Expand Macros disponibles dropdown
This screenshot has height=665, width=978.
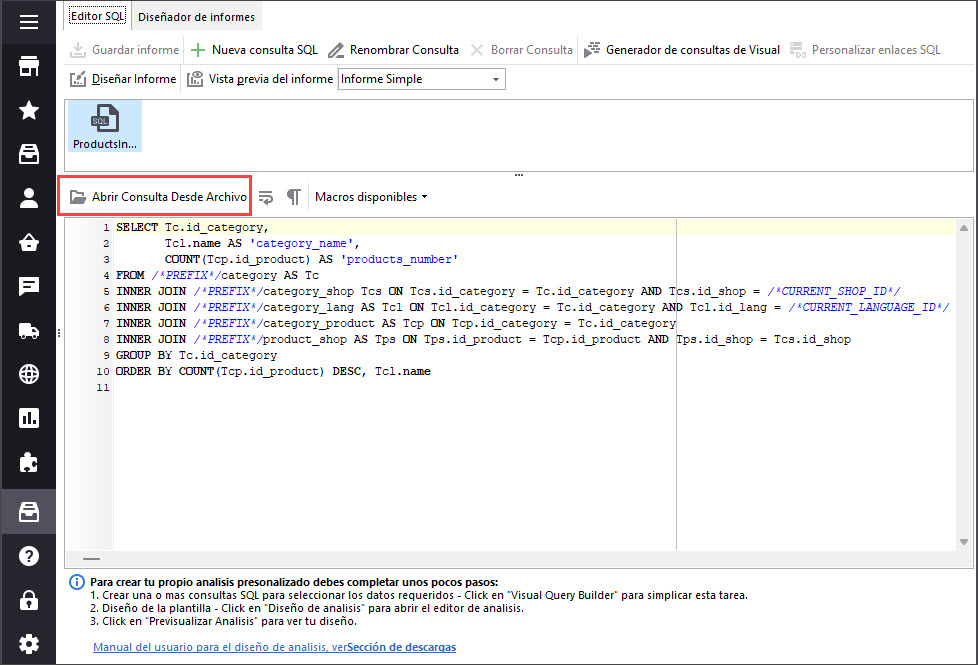point(371,197)
